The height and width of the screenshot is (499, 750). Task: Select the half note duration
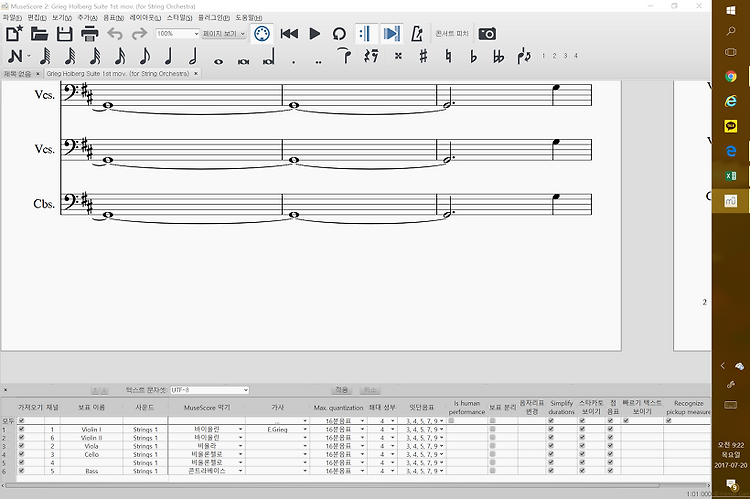tap(193, 56)
